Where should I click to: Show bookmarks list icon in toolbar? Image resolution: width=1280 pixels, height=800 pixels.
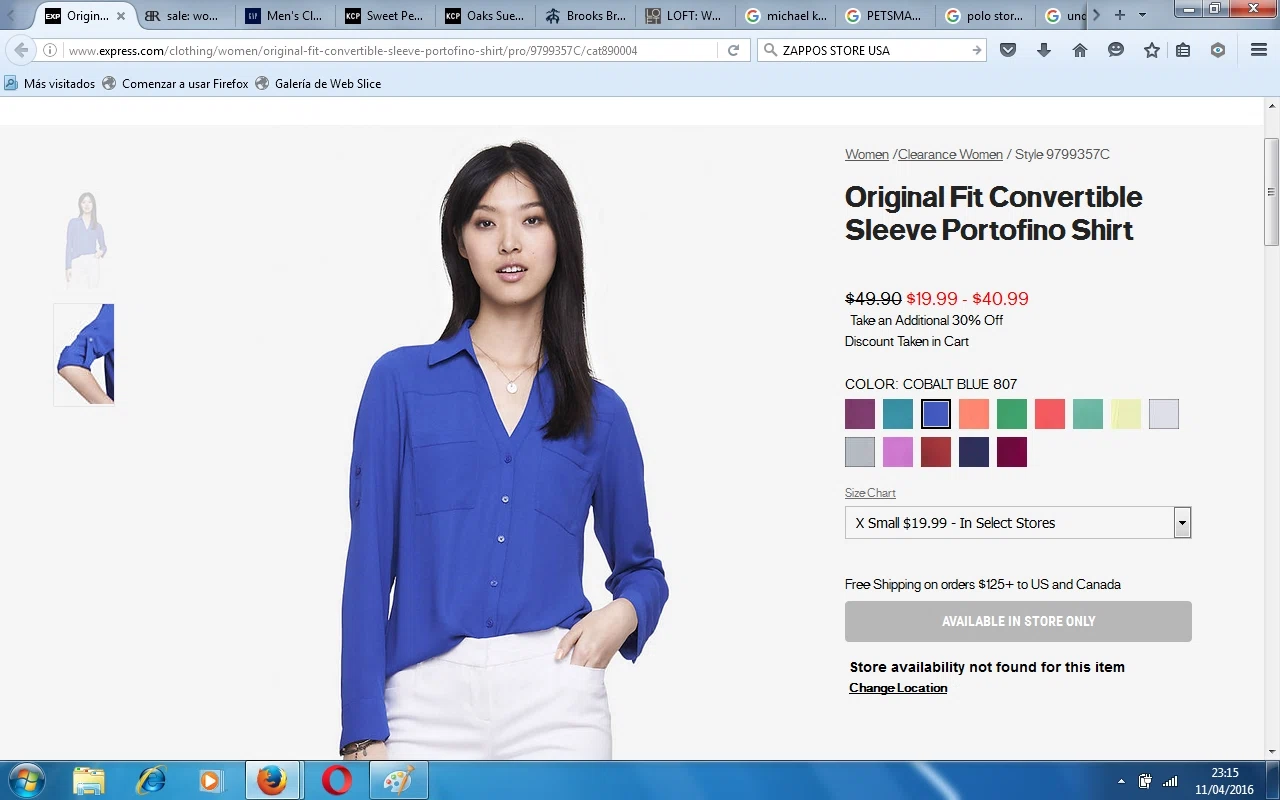click(x=1183, y=50)
